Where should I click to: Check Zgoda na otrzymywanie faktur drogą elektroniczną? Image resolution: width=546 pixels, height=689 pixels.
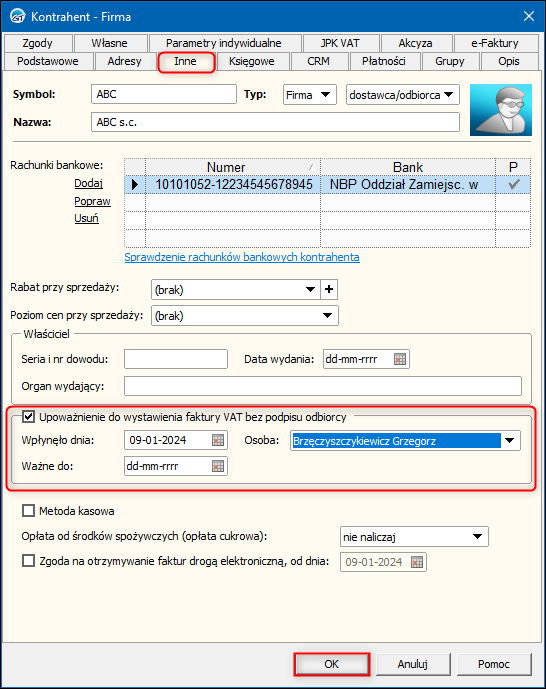29,561
